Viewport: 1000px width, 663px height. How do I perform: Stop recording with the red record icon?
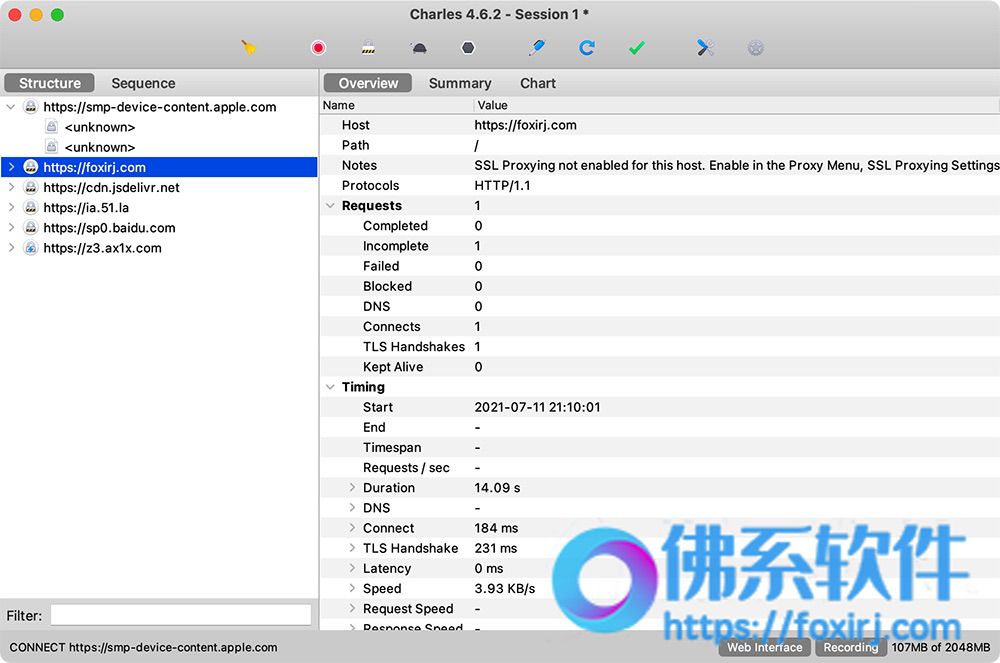318,48
